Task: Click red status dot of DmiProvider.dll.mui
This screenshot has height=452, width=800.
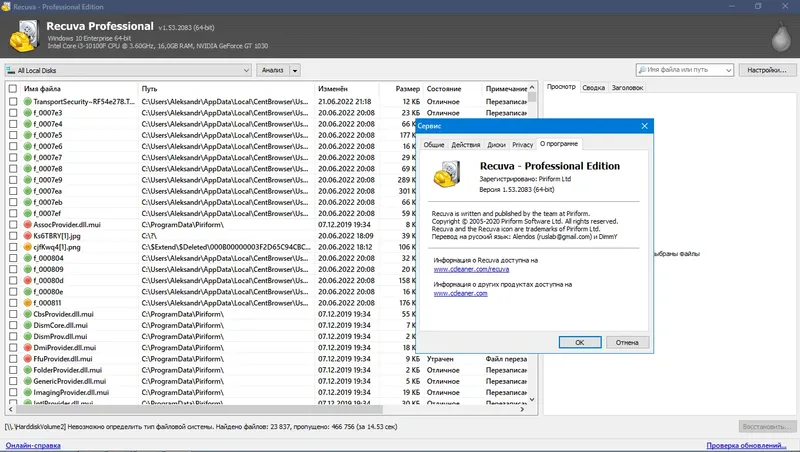Action: click(28, 347)
